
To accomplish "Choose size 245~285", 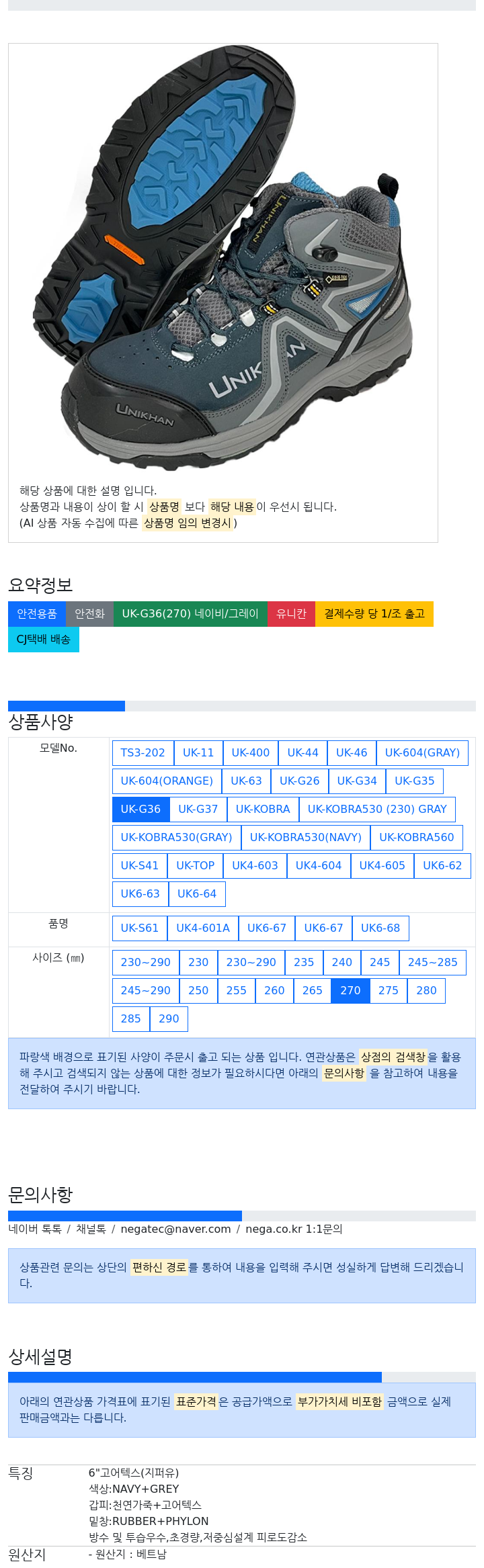I will click(x=433, y=963).
